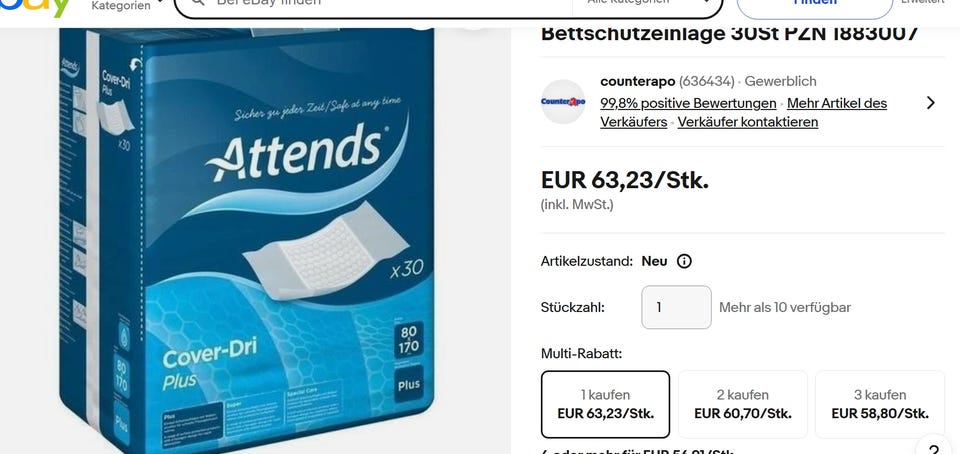This screenshot has width=960, height=454.
Task: Open the Kategorien dropdown menu
Action: [127, 6]
